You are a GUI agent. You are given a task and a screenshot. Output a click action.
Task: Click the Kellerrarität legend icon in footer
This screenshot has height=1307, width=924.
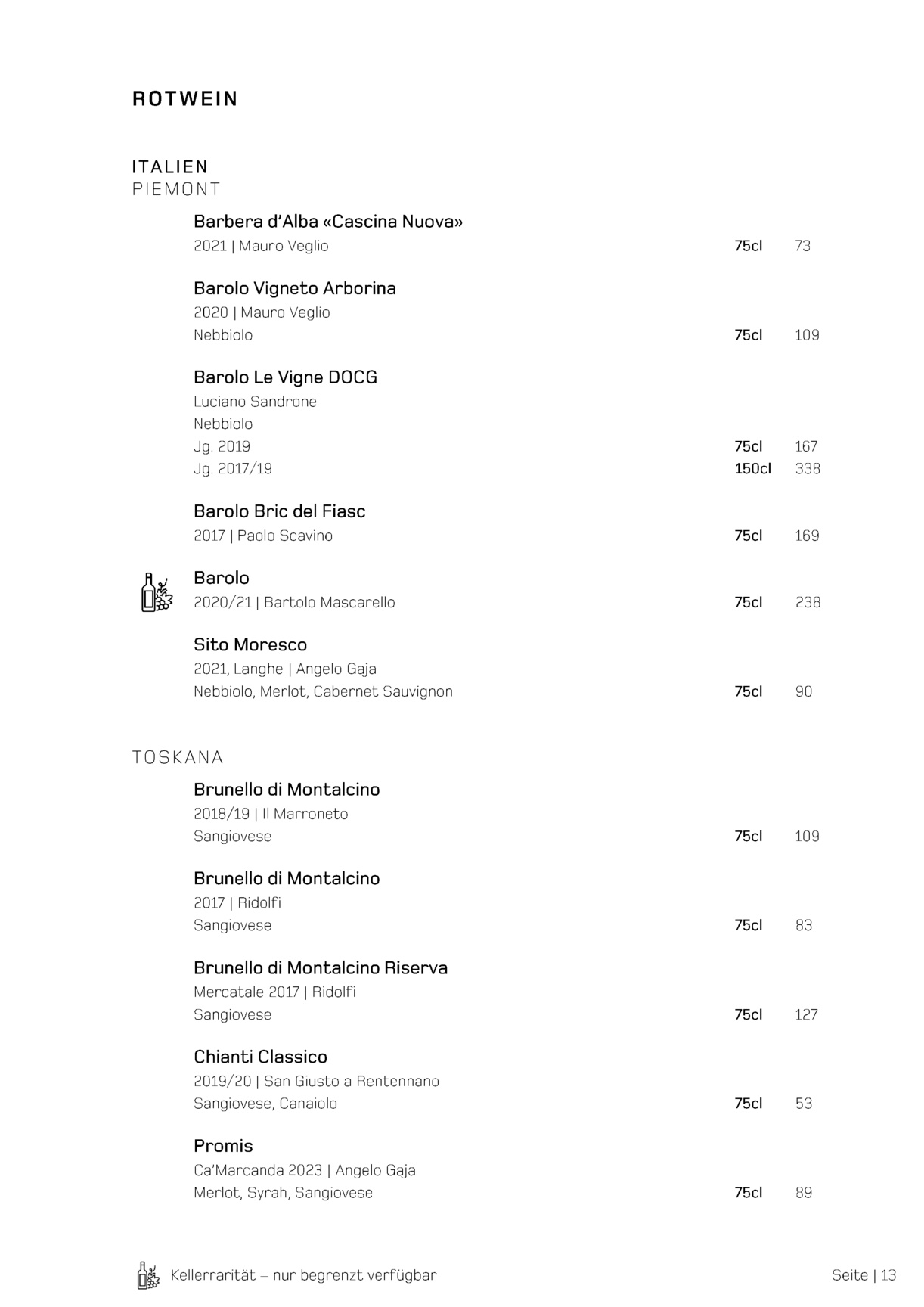[x=148, y=1275]
